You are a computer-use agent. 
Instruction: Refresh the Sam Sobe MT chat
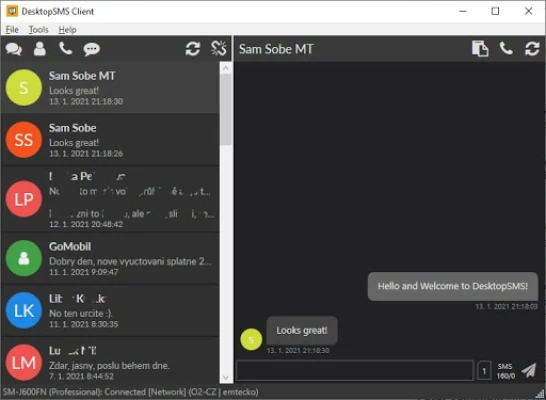tap(532, 48)
